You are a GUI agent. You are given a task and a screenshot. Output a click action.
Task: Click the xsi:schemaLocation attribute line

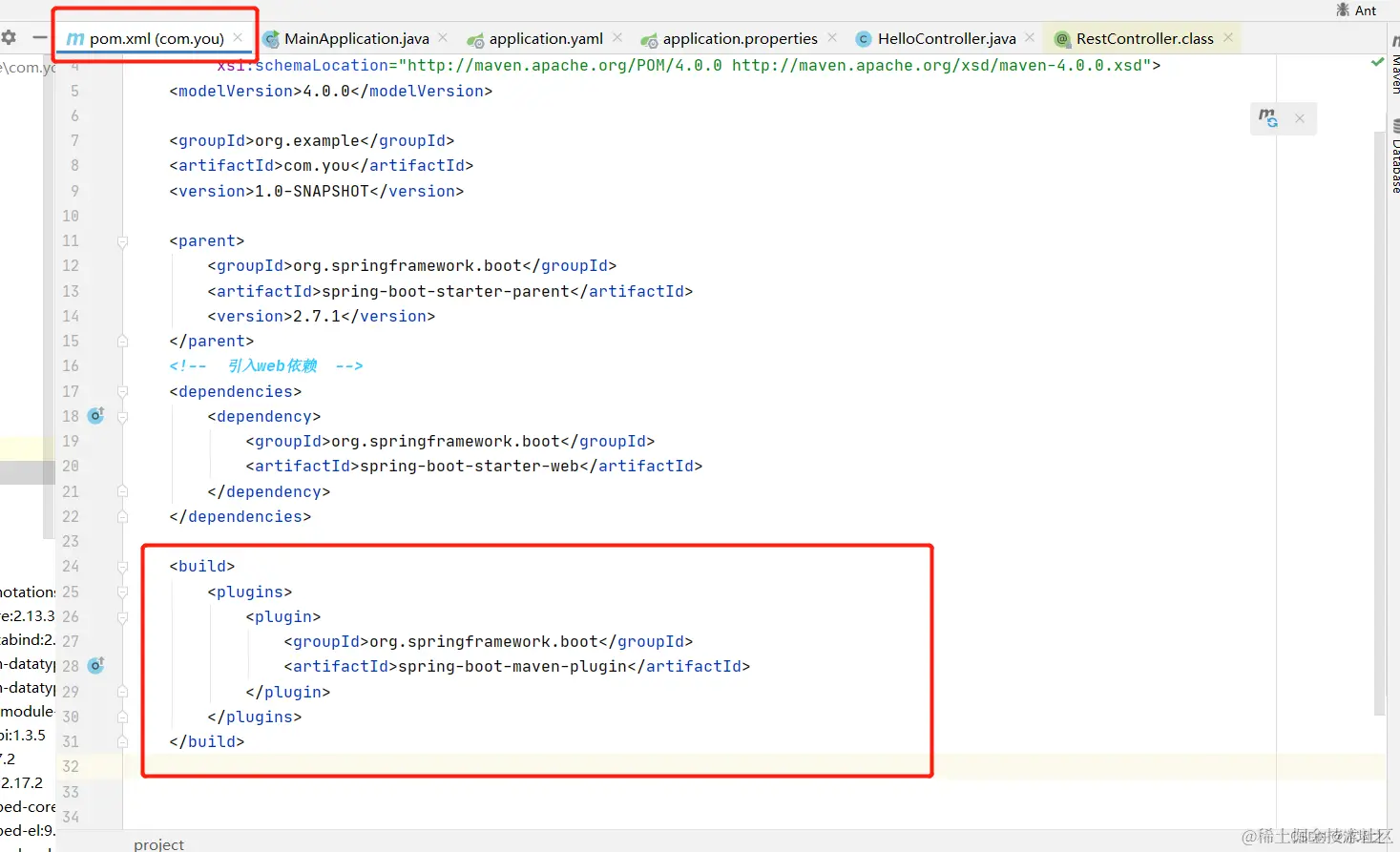[x=689, y=66]
